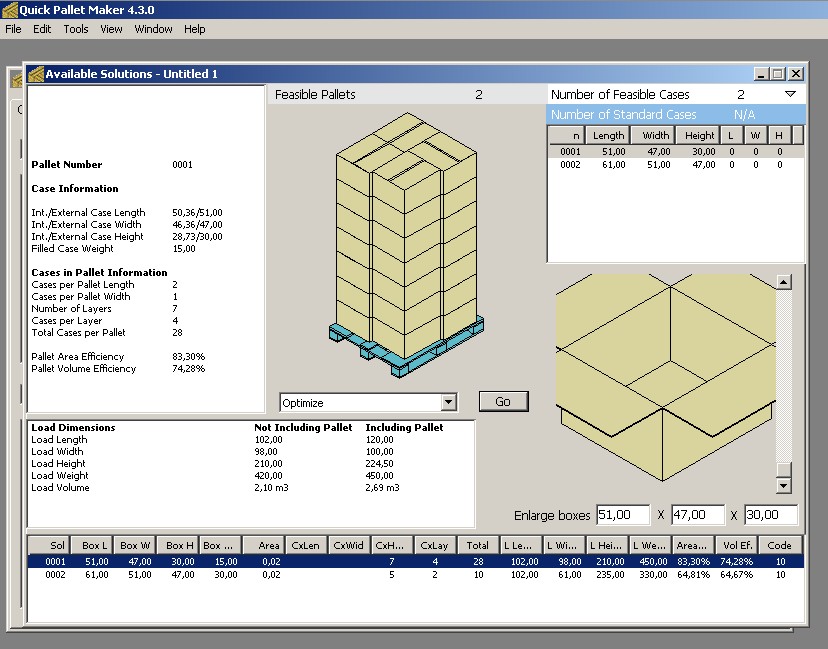Open the Tools menu
This screenshot has height=649, width=828.
76,29
